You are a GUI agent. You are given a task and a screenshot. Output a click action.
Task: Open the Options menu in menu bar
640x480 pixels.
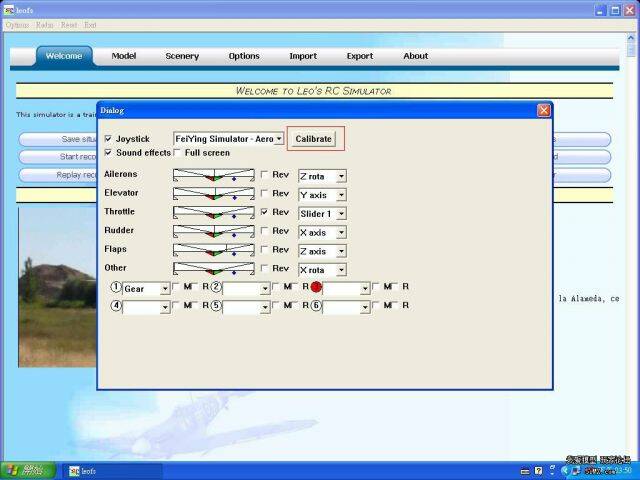tap(18, 25)
